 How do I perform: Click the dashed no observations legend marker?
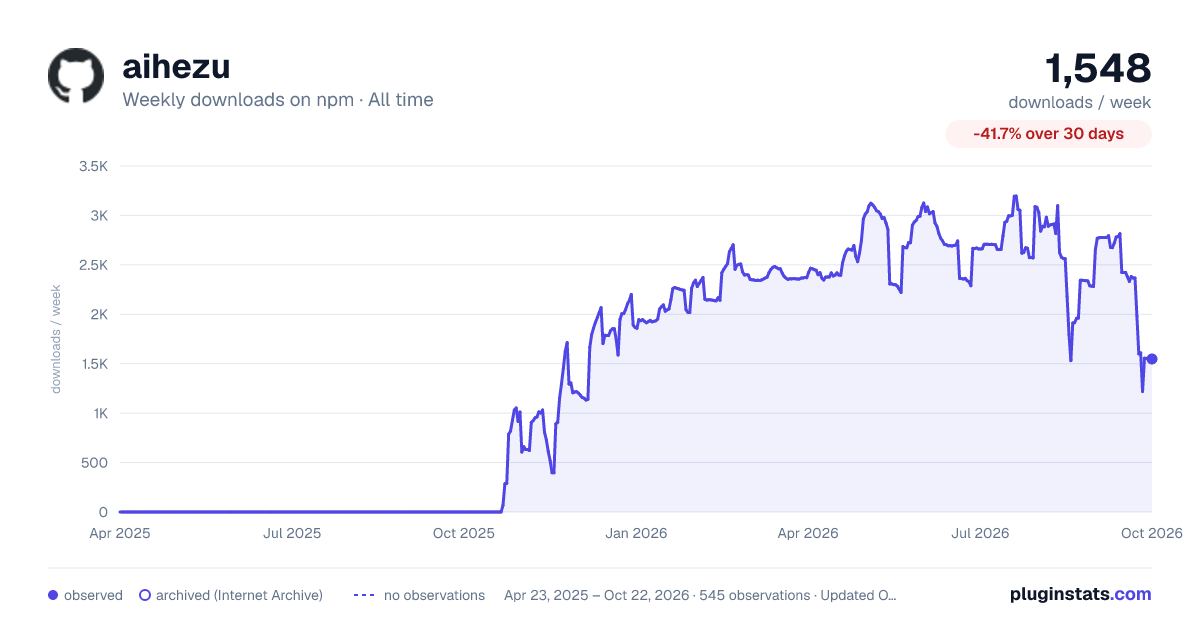pos(364,595)
